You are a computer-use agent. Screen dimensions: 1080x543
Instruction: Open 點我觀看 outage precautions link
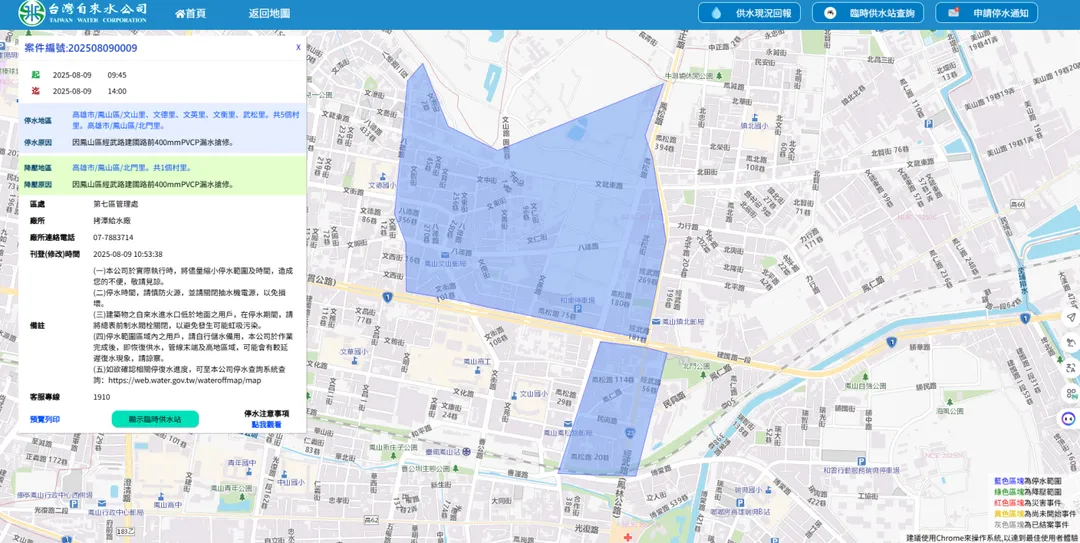pyautogui.click(x=267, y=424)
